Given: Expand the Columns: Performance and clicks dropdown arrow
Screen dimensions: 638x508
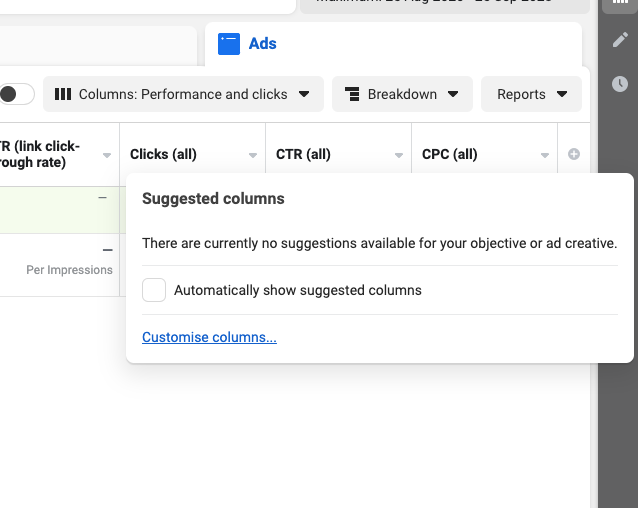Looking at the screenshot, I should (x=304, y=94).
